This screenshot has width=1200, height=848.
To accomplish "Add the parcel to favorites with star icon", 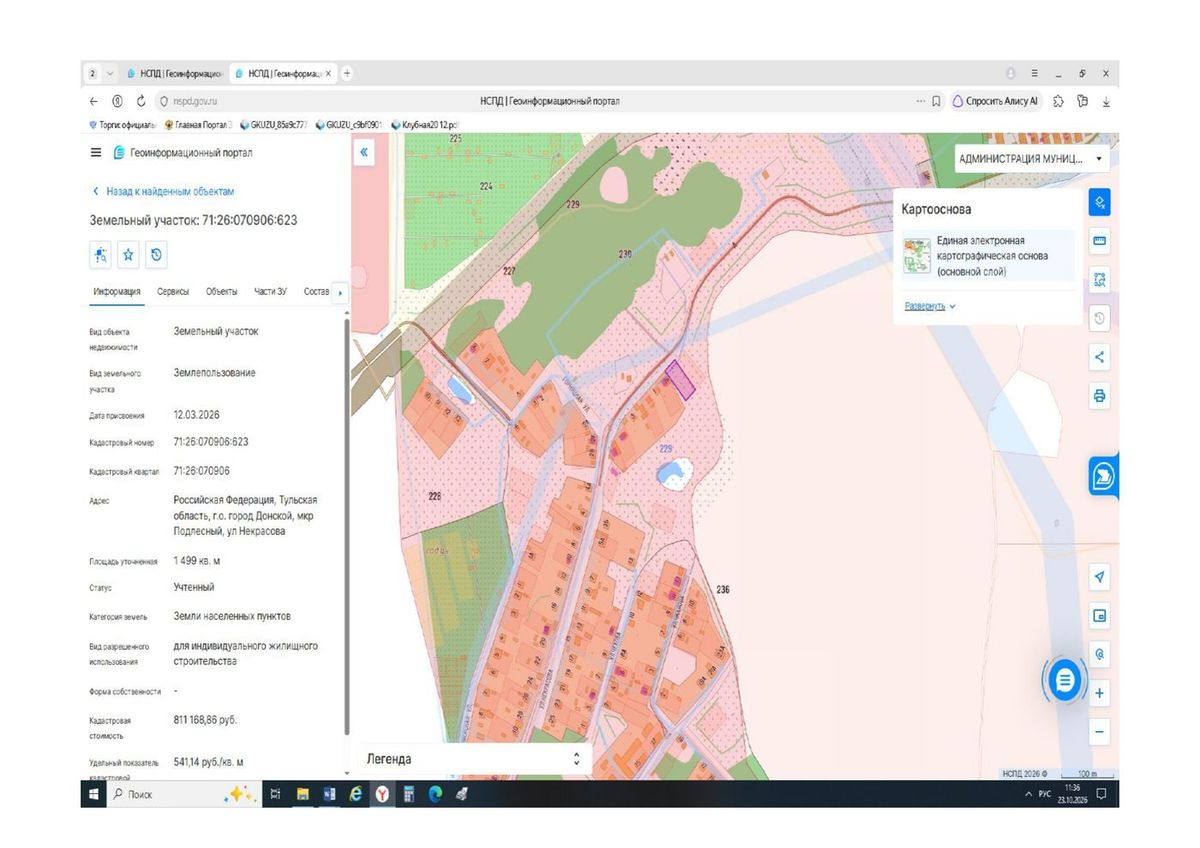I will coord(129,255).
